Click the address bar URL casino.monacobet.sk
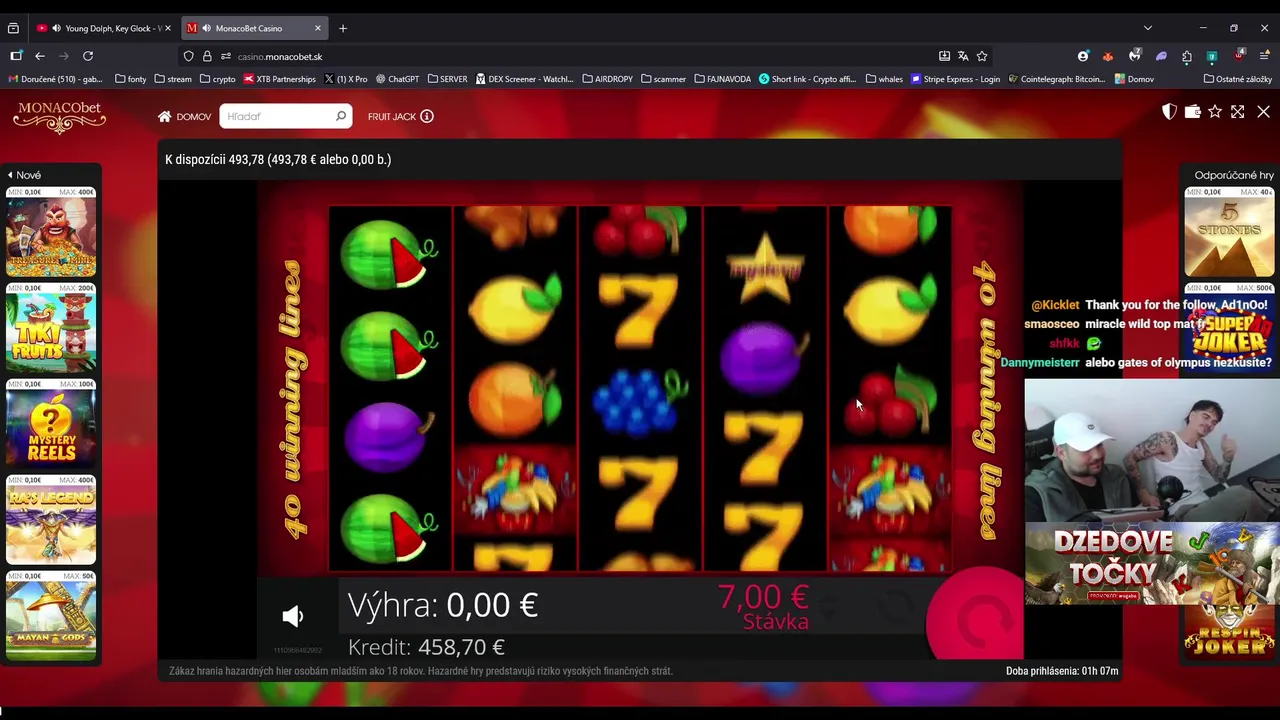The width and height of the screenshot is (1280, 720). coord(280,57)
